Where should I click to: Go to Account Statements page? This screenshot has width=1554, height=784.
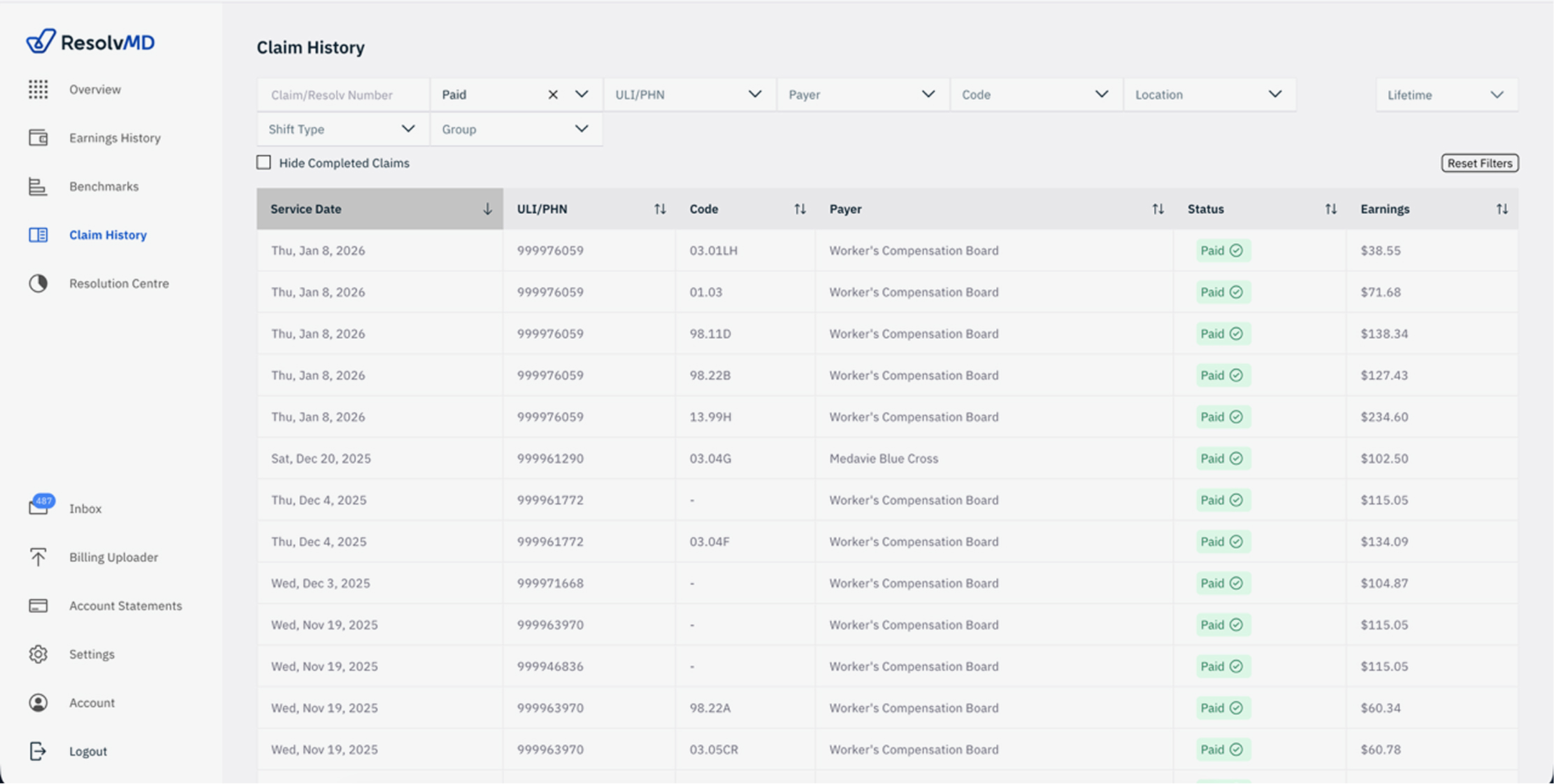click(125, 606)
